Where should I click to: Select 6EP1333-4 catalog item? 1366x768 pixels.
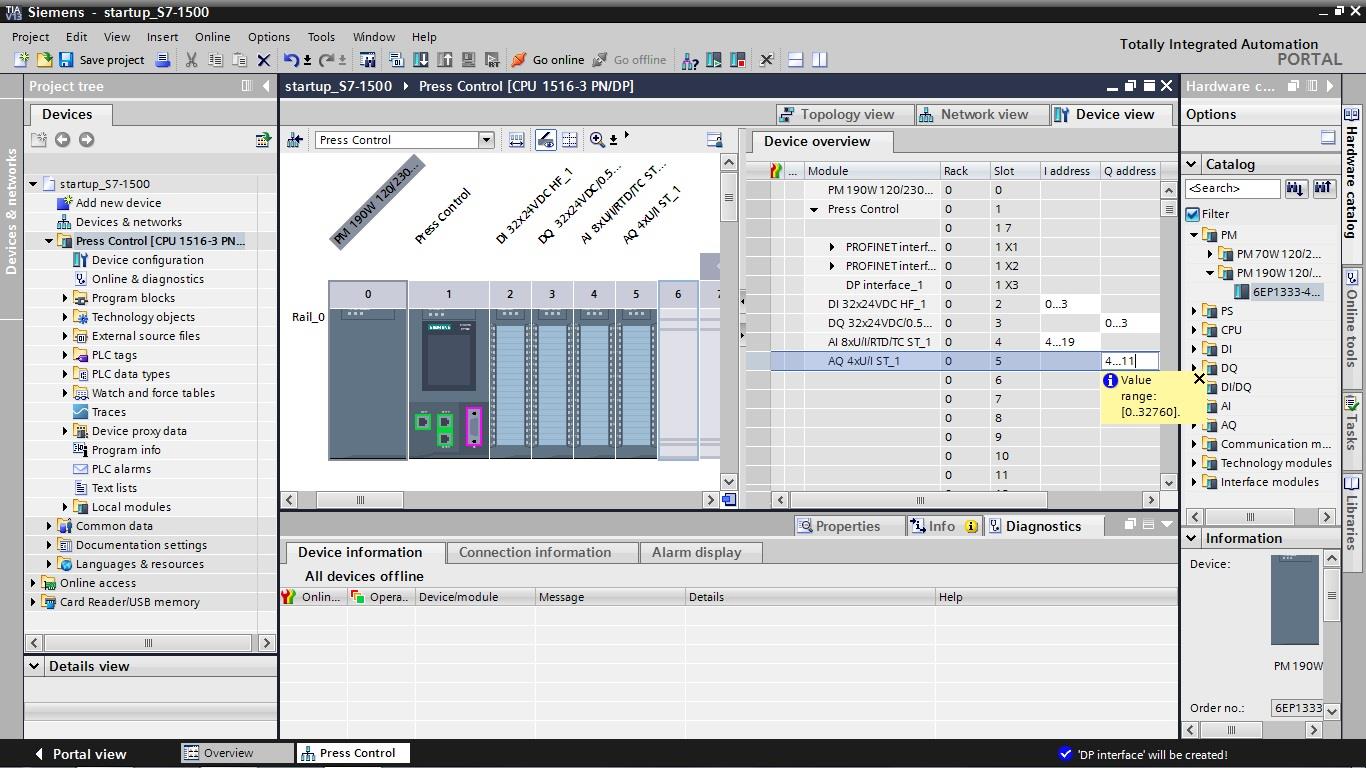[1287, 292]
